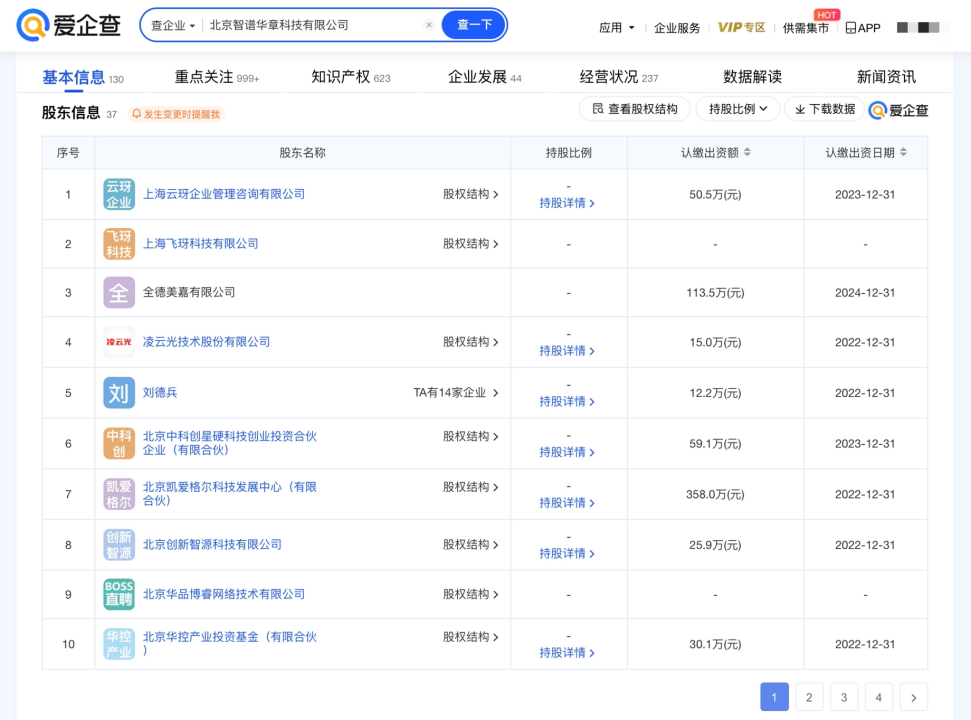This screenshot has width=971, height=720.
Task: Switch to the 企业发展 tab
Action: pyautogui.click(x=485, y=77)
